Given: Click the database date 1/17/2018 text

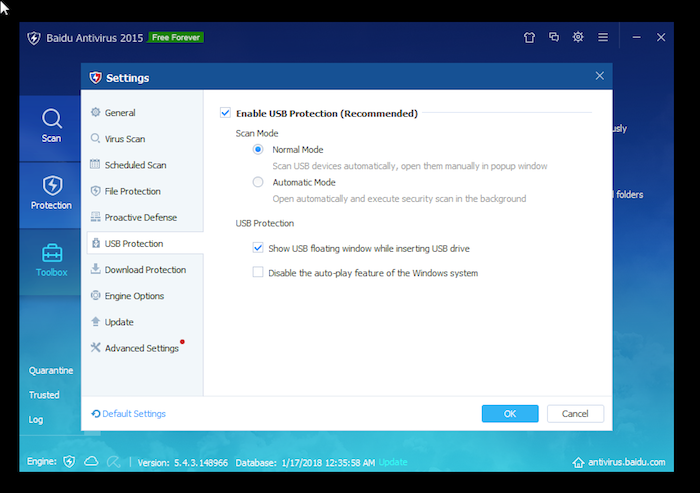Looking at the screenshot, I should point(328,463).
